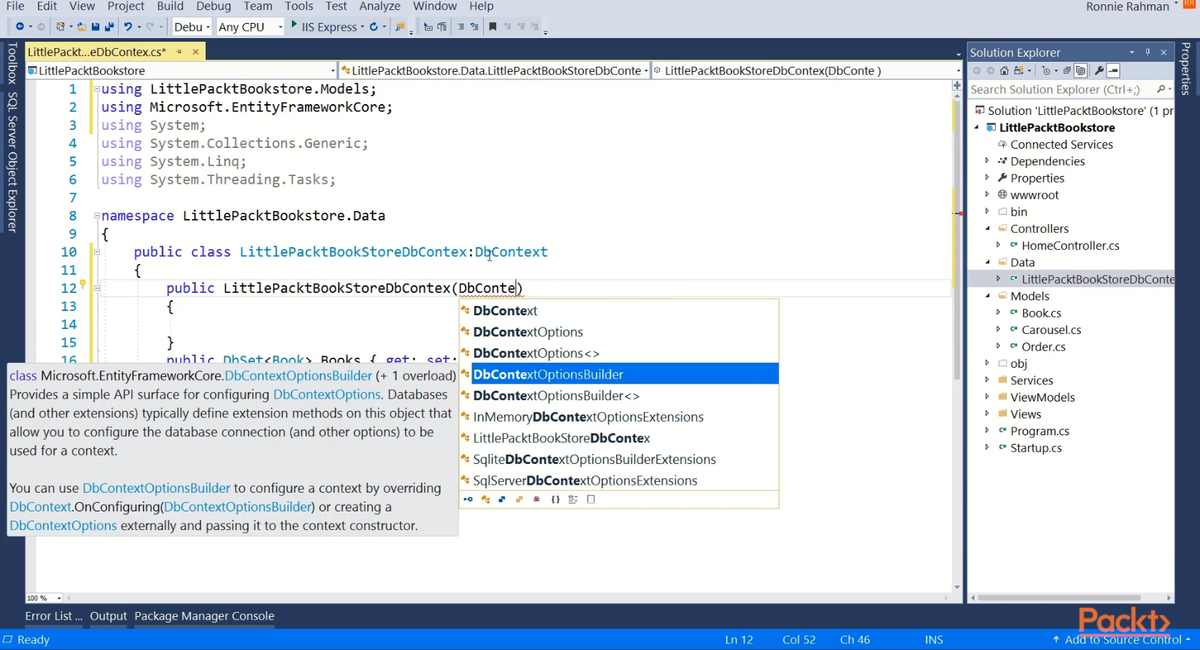
Task: Click the Undo arrow icon
Action: (128, 26)
